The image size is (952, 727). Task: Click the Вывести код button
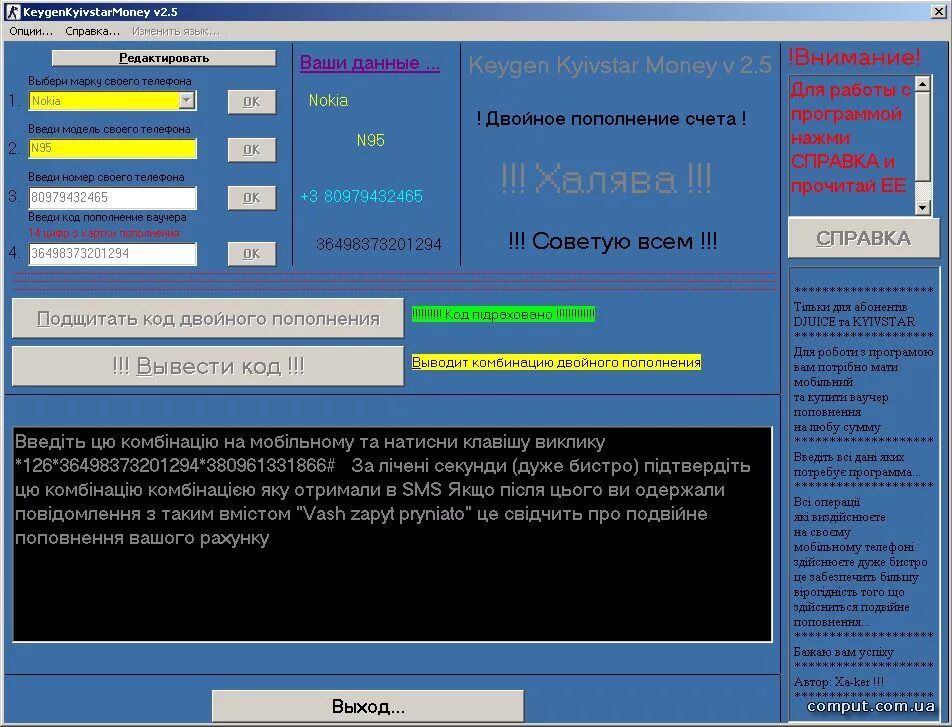pos(205,366)
